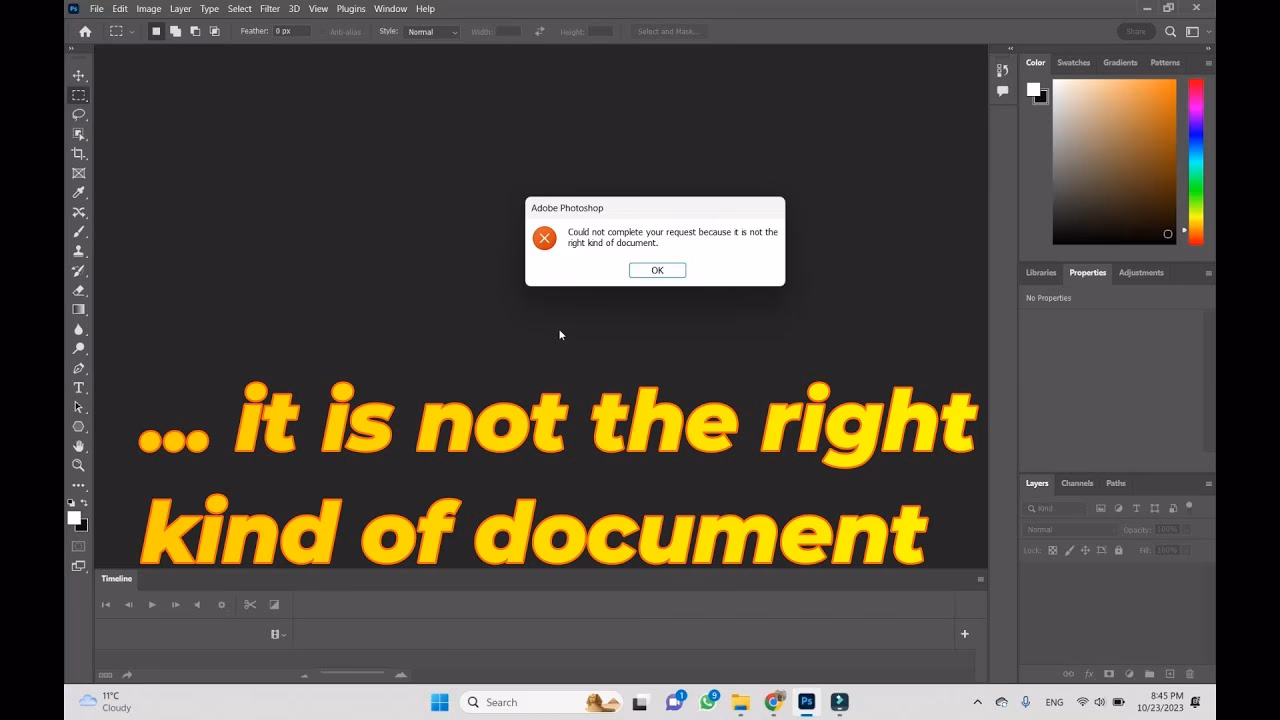This screenshot has width=1280, height=720.
Task: Click the Add layer mask icon
Action: click(1109, 673)
